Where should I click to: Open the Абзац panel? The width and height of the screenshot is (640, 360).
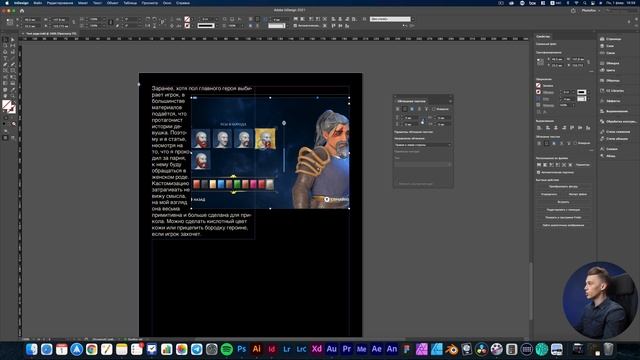(x=607, y=156)
